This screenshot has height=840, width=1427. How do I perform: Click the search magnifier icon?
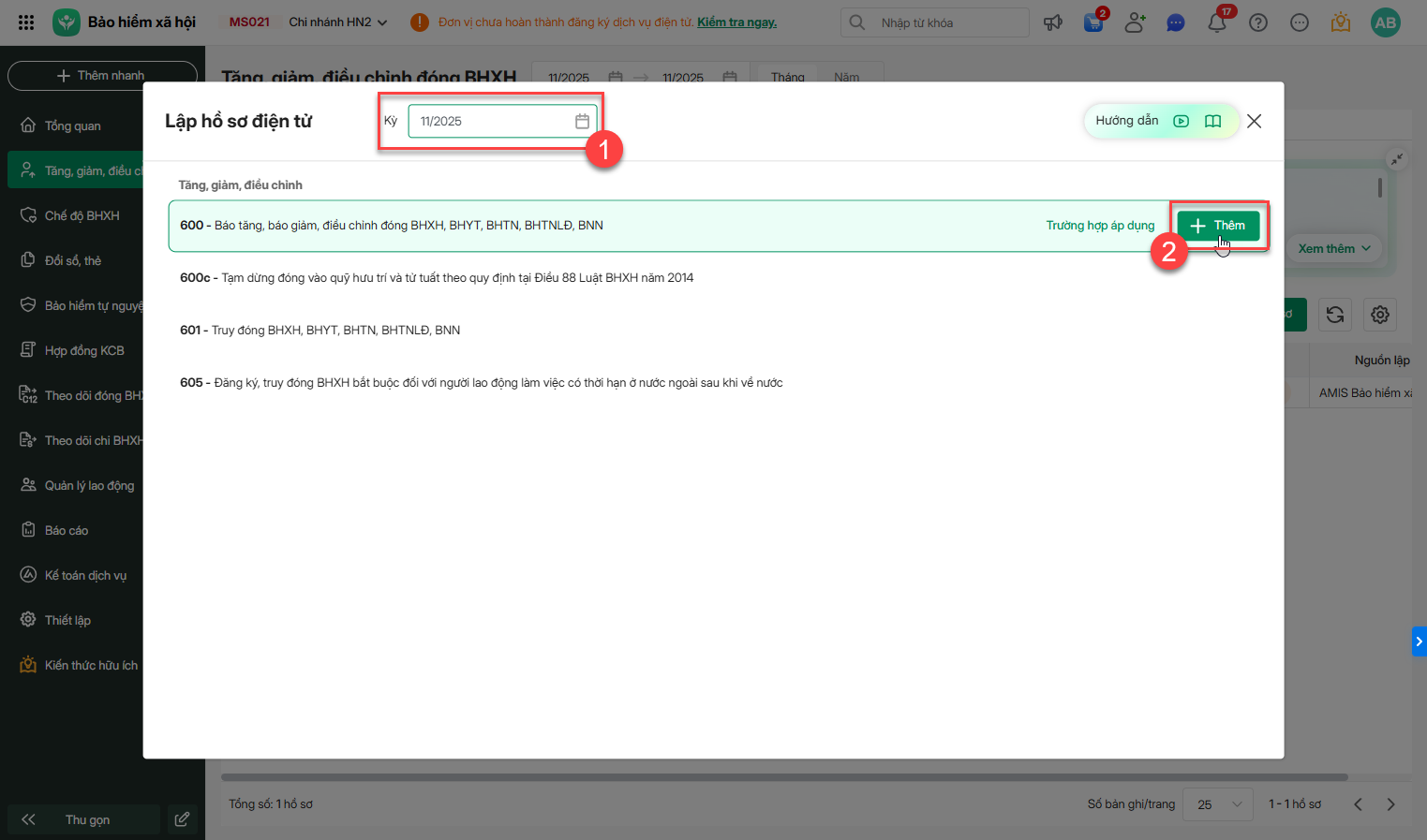[857, 22]
